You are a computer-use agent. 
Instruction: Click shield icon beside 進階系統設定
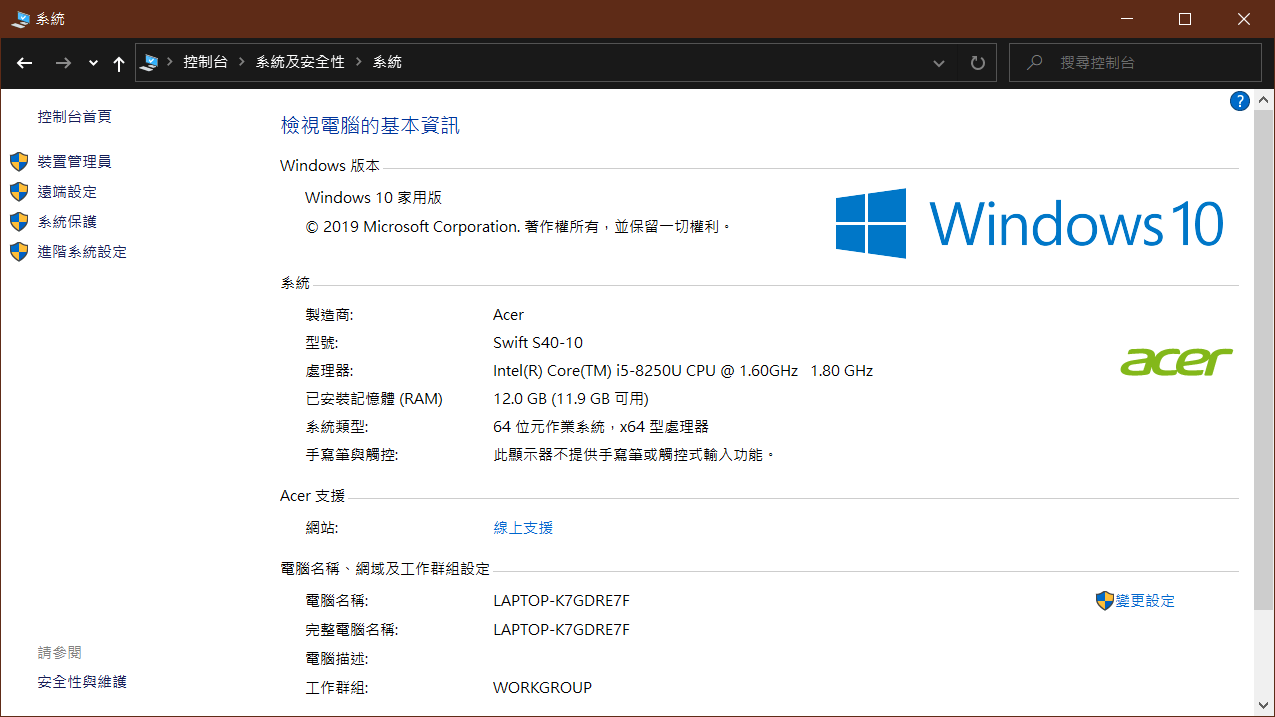[x=19, y=252]
